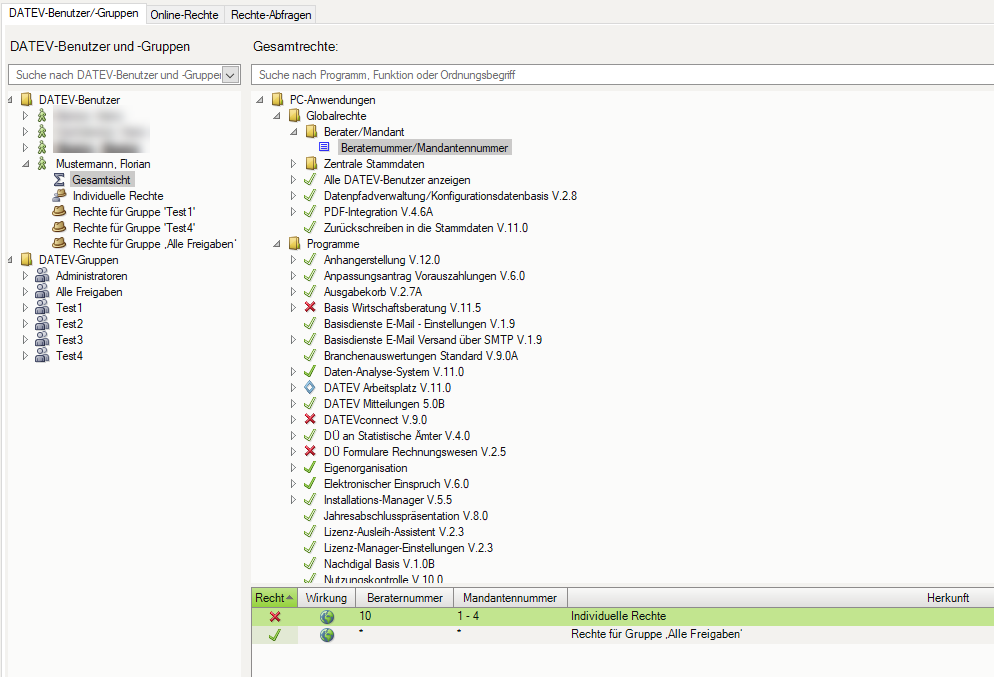Viewport: 994px width, 677px height.
Task: Sort by the Recht column header
Action: pos(274,598)
